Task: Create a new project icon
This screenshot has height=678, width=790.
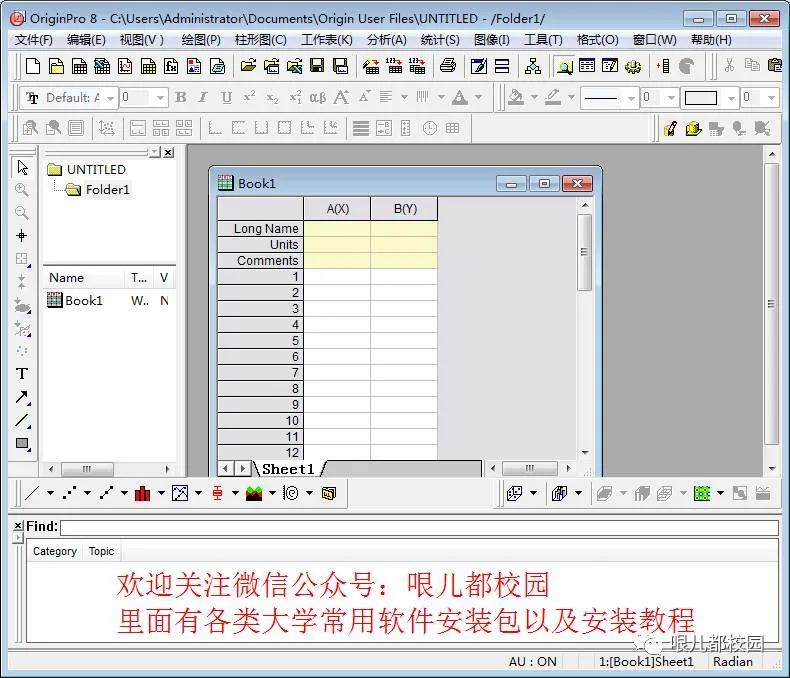Action: coord(33,66)
